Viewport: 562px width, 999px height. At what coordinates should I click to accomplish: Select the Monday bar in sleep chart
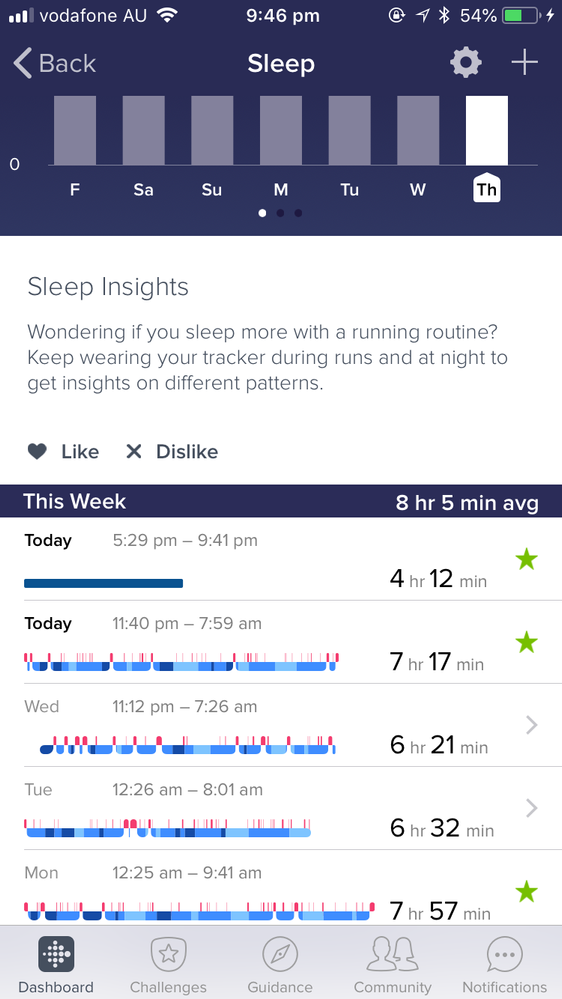[281, 131]
